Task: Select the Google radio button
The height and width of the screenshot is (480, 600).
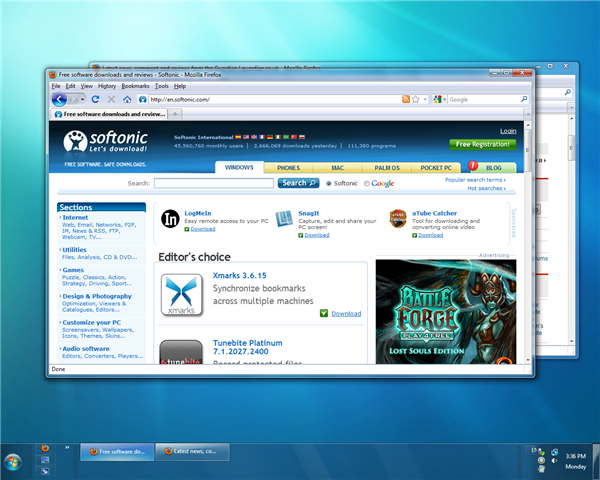Action: click(367, 183)
